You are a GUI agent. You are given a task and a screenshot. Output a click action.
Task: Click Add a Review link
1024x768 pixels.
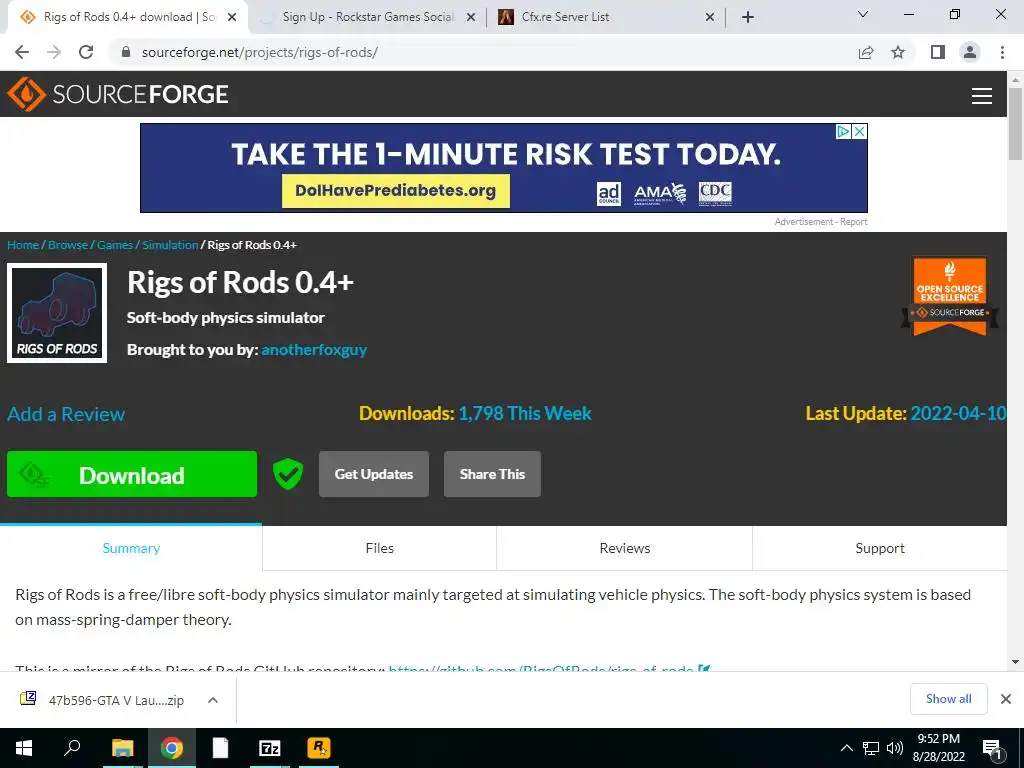pos(66,414)
